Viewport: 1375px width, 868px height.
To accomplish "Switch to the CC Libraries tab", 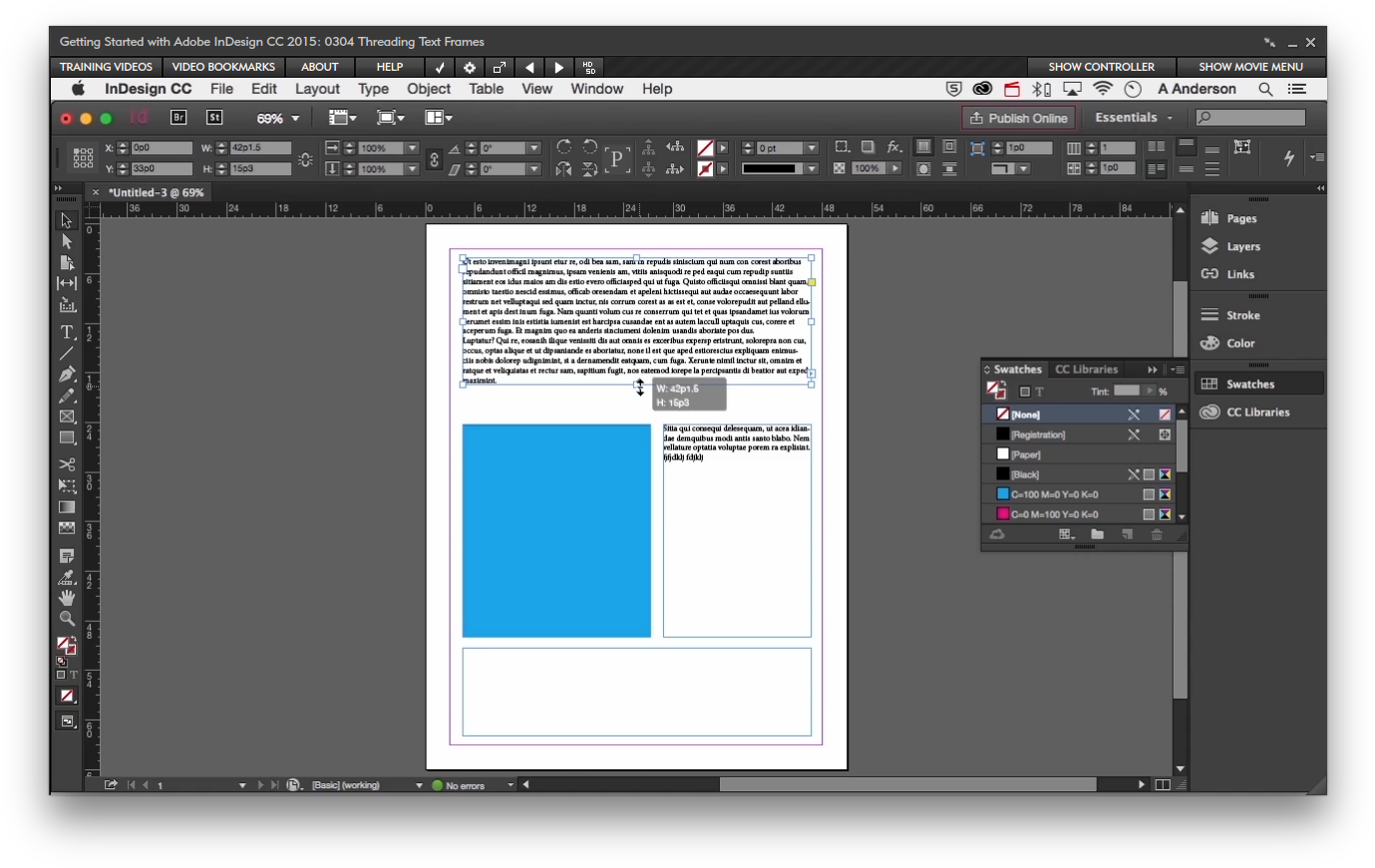I will point(1087,369).
